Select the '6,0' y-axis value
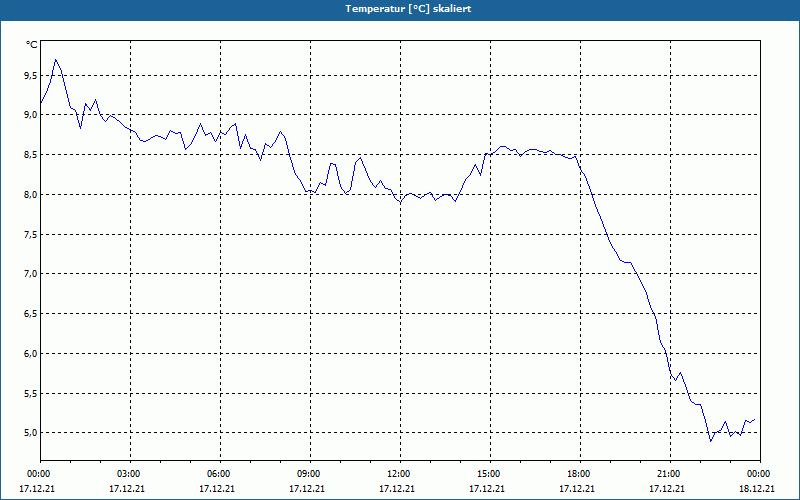The image size is (800, 500). [31, 354]
